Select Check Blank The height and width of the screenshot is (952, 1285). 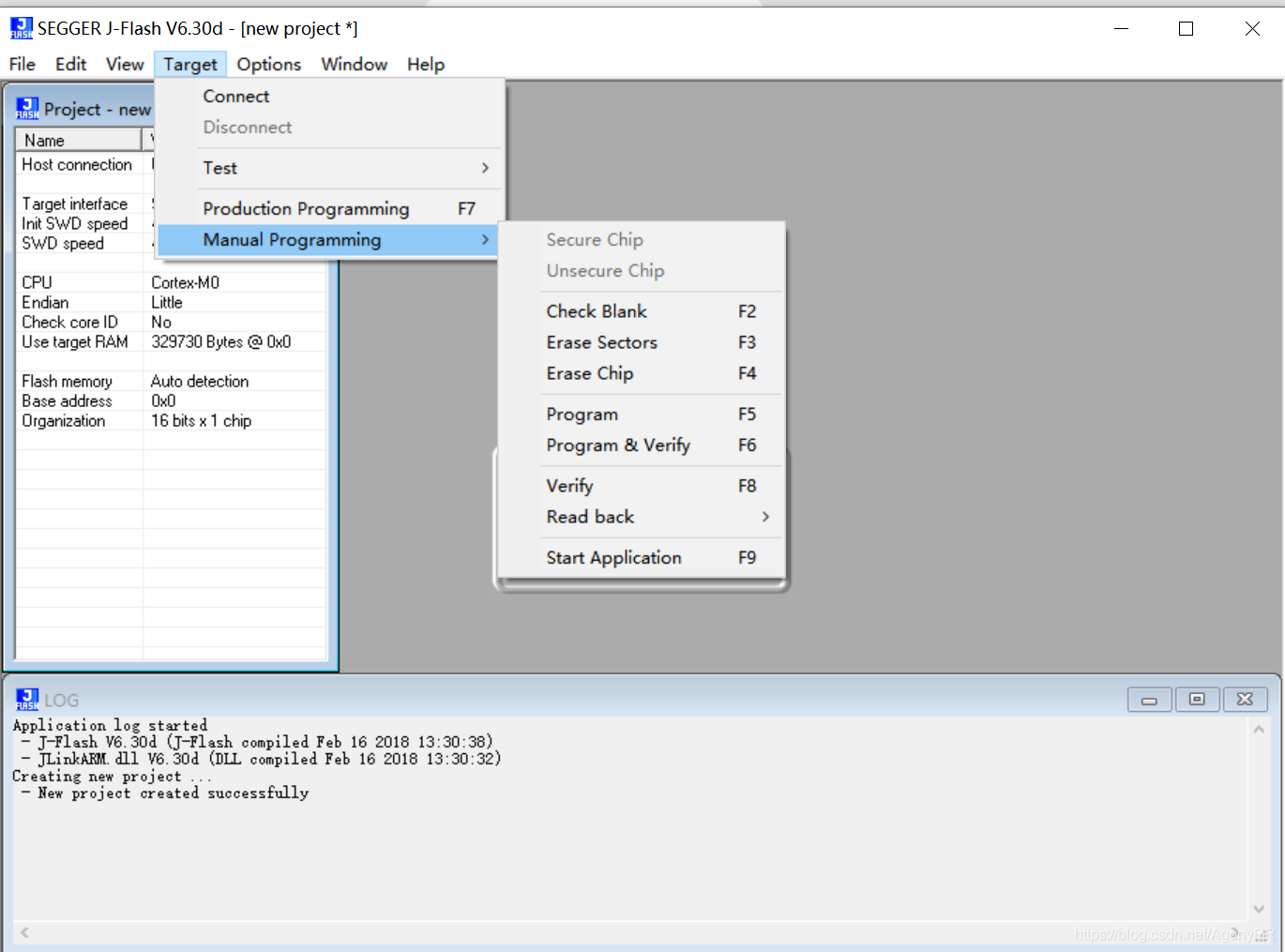tap(642, 311)
